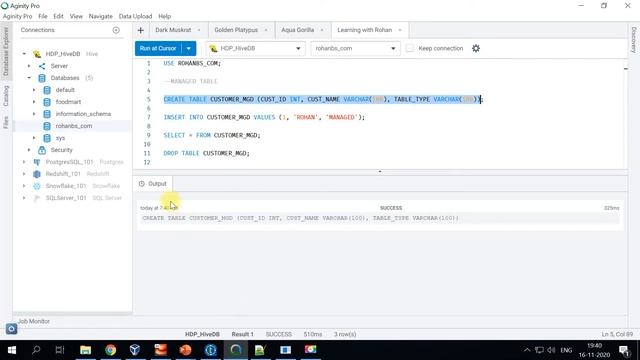640x360 pixels.
Task: Select the executed CREATE TABLE output row
Action: coord(380,218)
